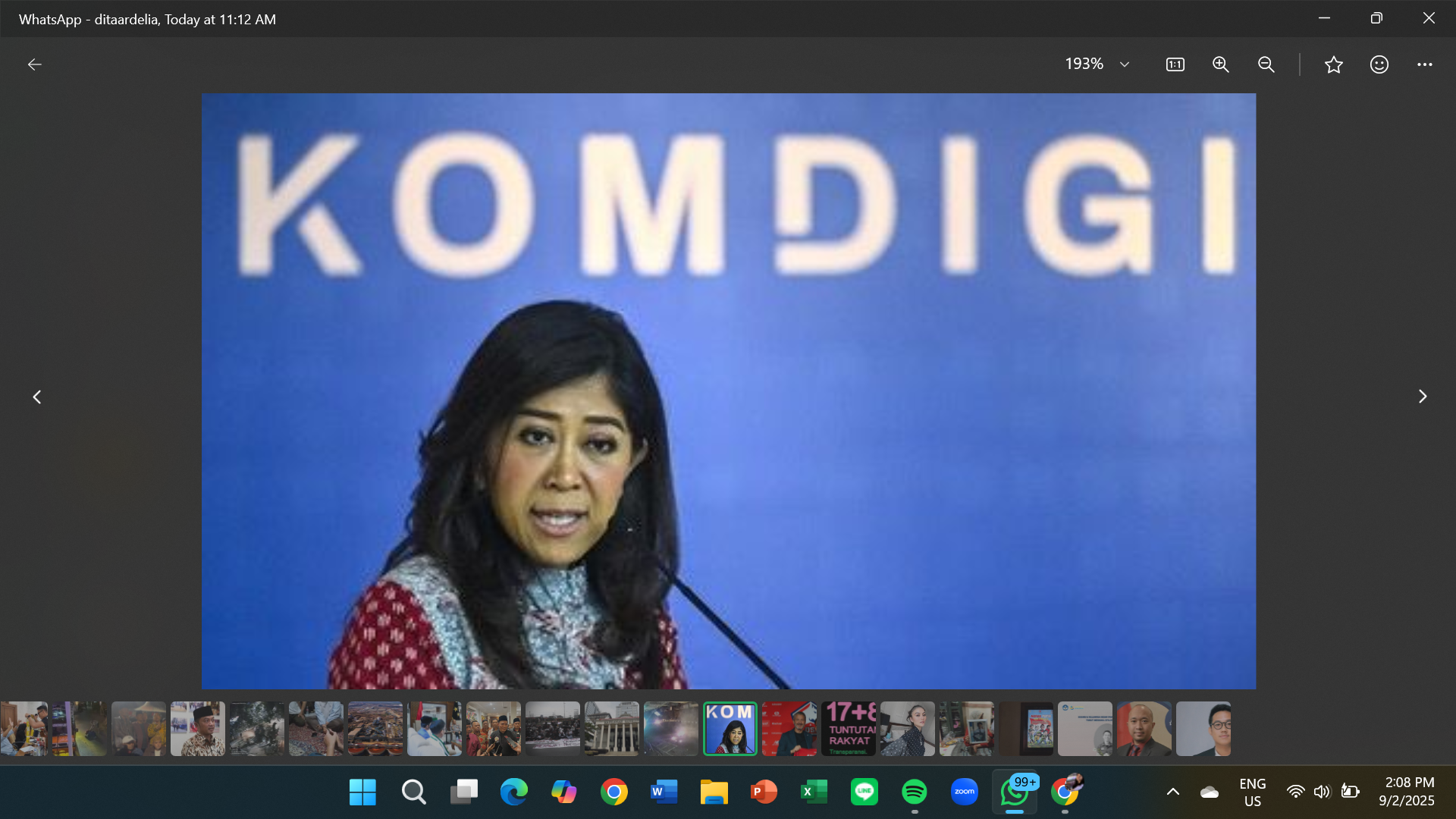Launch Microsoft Edge from the taskbar
Screen dimensions: 1456x819
pyautogui.click(x=513, y=792)
